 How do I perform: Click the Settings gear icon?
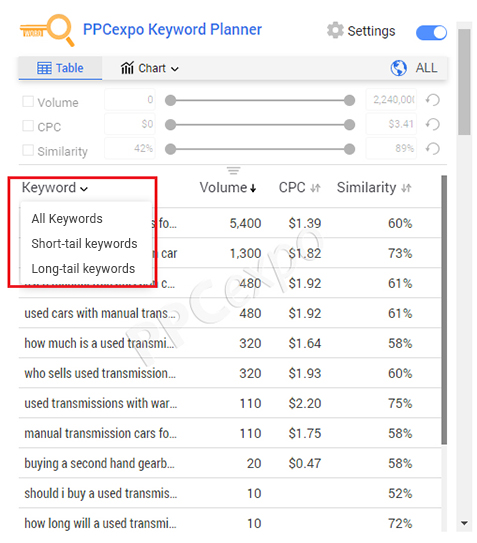tap(335, 30)
